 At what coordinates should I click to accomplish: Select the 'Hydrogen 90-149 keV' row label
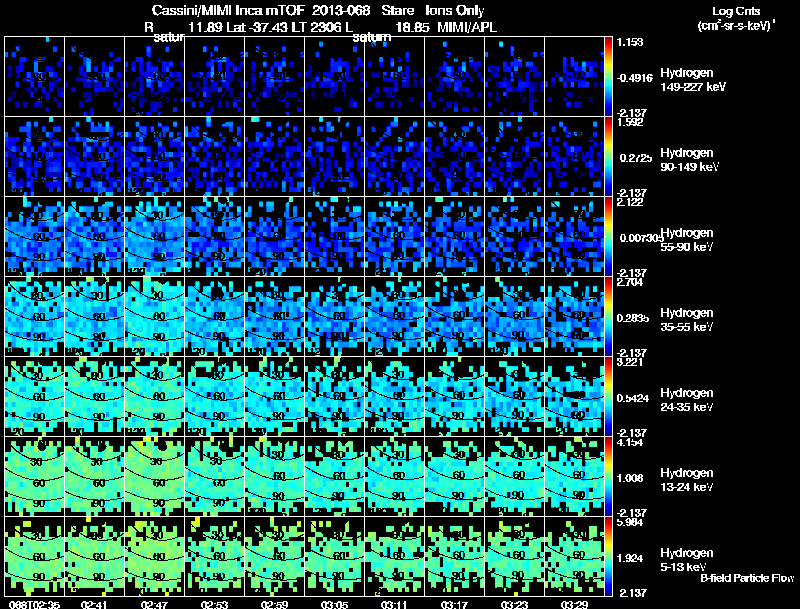point(690,160)
